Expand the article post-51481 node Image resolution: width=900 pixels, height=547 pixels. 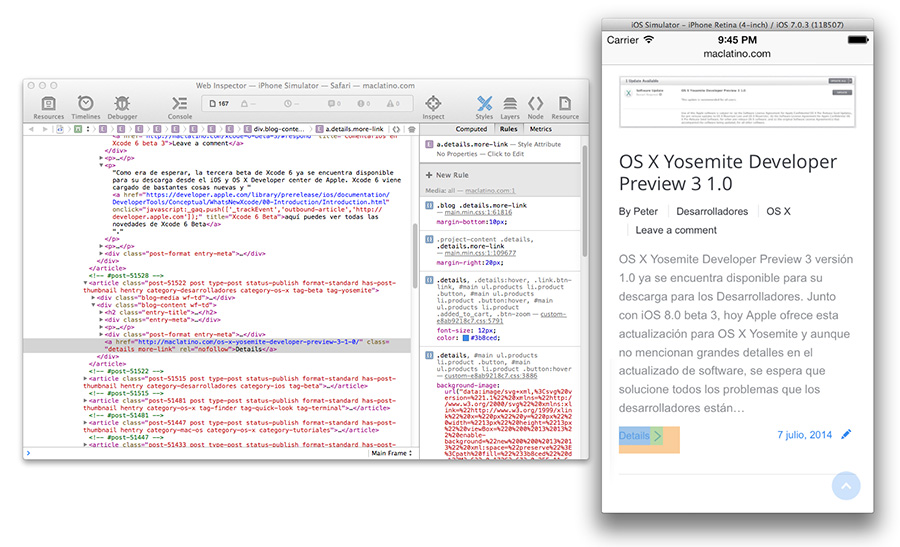tap(86, 401)
